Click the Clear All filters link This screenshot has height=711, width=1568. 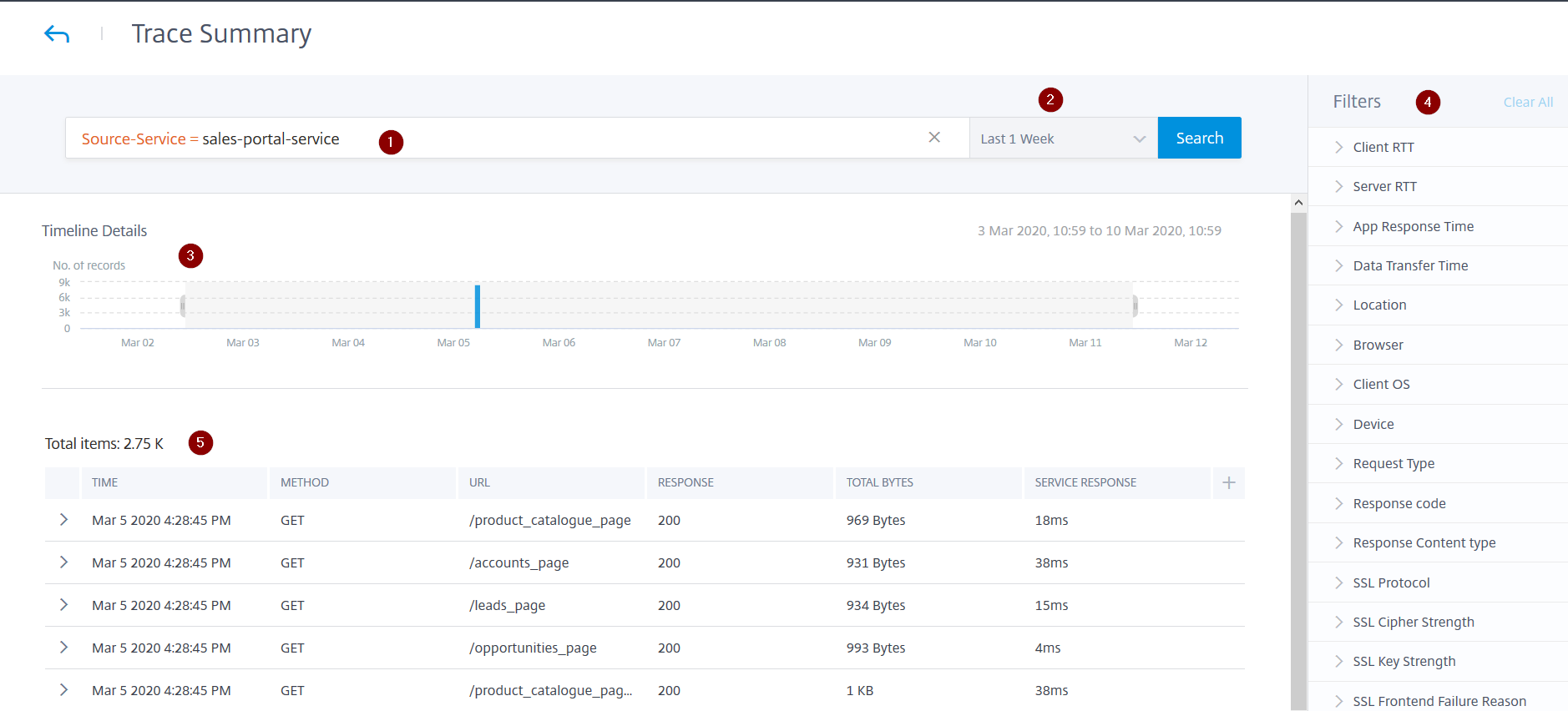1528,103
